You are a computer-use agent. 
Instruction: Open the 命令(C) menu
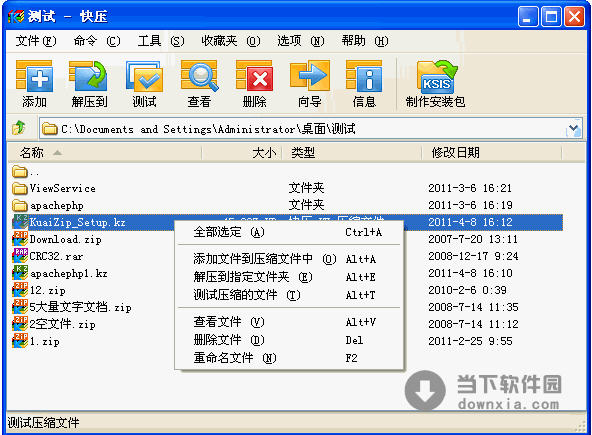pos(97,41)
